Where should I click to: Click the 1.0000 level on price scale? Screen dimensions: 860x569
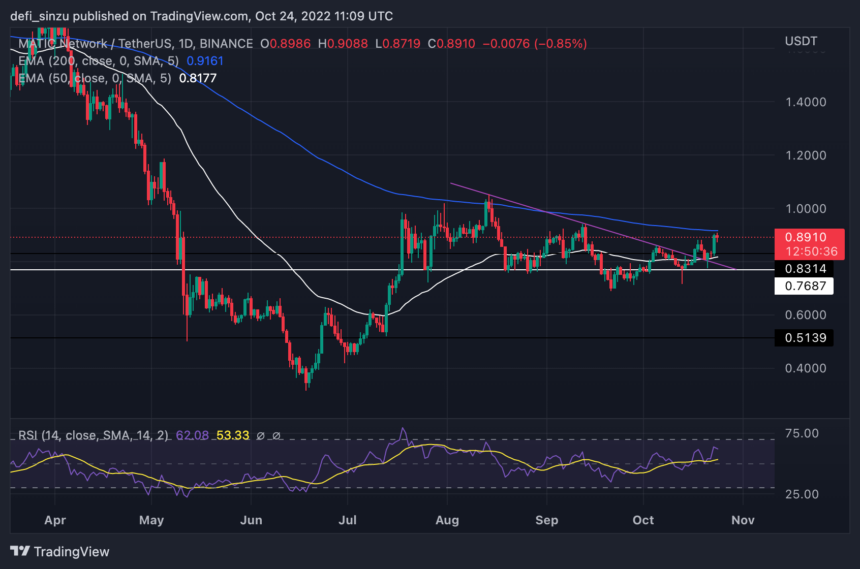click(x=806, y=209)
